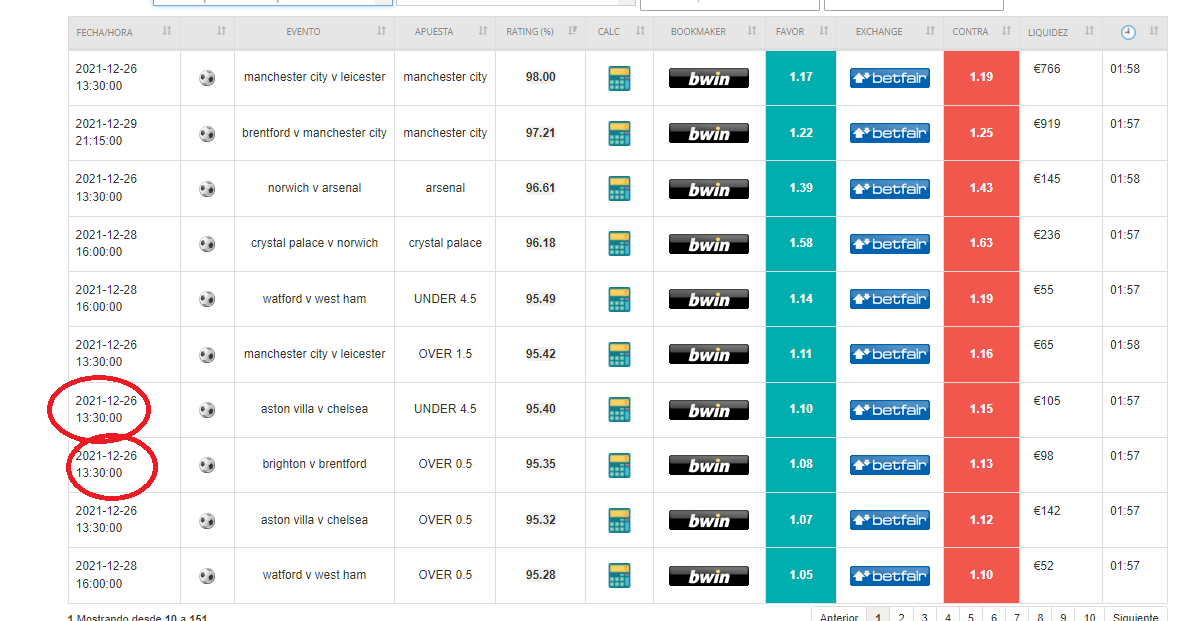Open calculator for aston villa v chelsea UNDER 4.5
The image size is (1191, 621).
[619, 410]
